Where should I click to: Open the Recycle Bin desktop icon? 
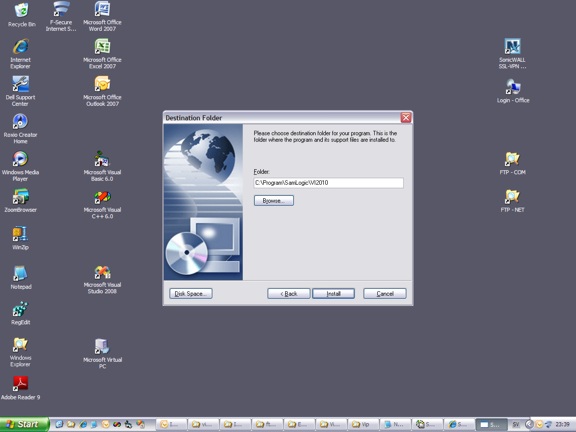pos(21,15)
